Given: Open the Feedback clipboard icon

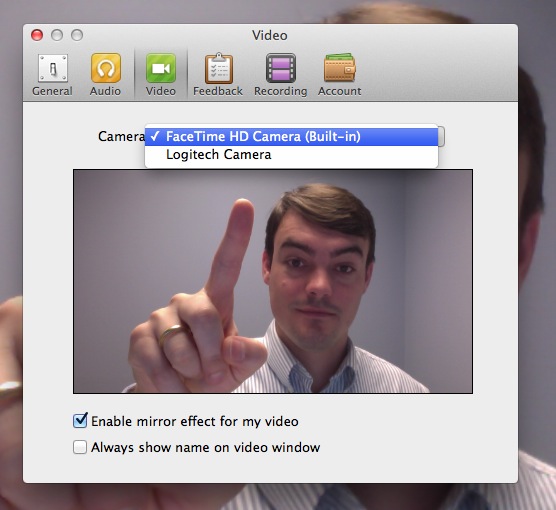Looking at the screenshot, I should 219,68.
